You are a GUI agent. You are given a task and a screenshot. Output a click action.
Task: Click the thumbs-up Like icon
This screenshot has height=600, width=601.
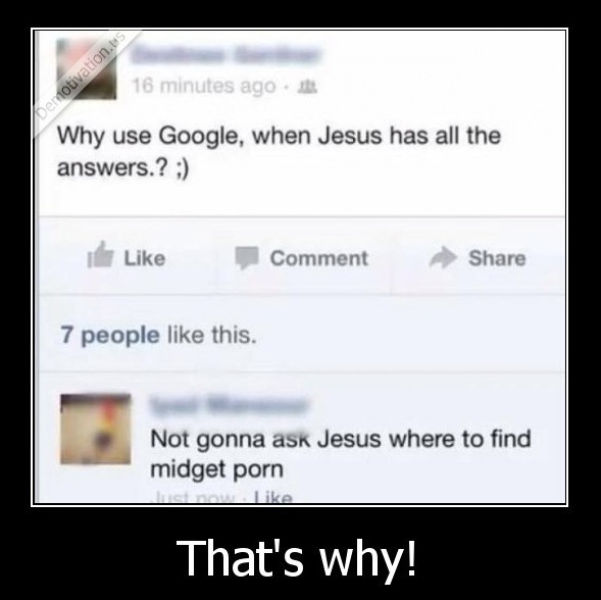pos(100,255)
